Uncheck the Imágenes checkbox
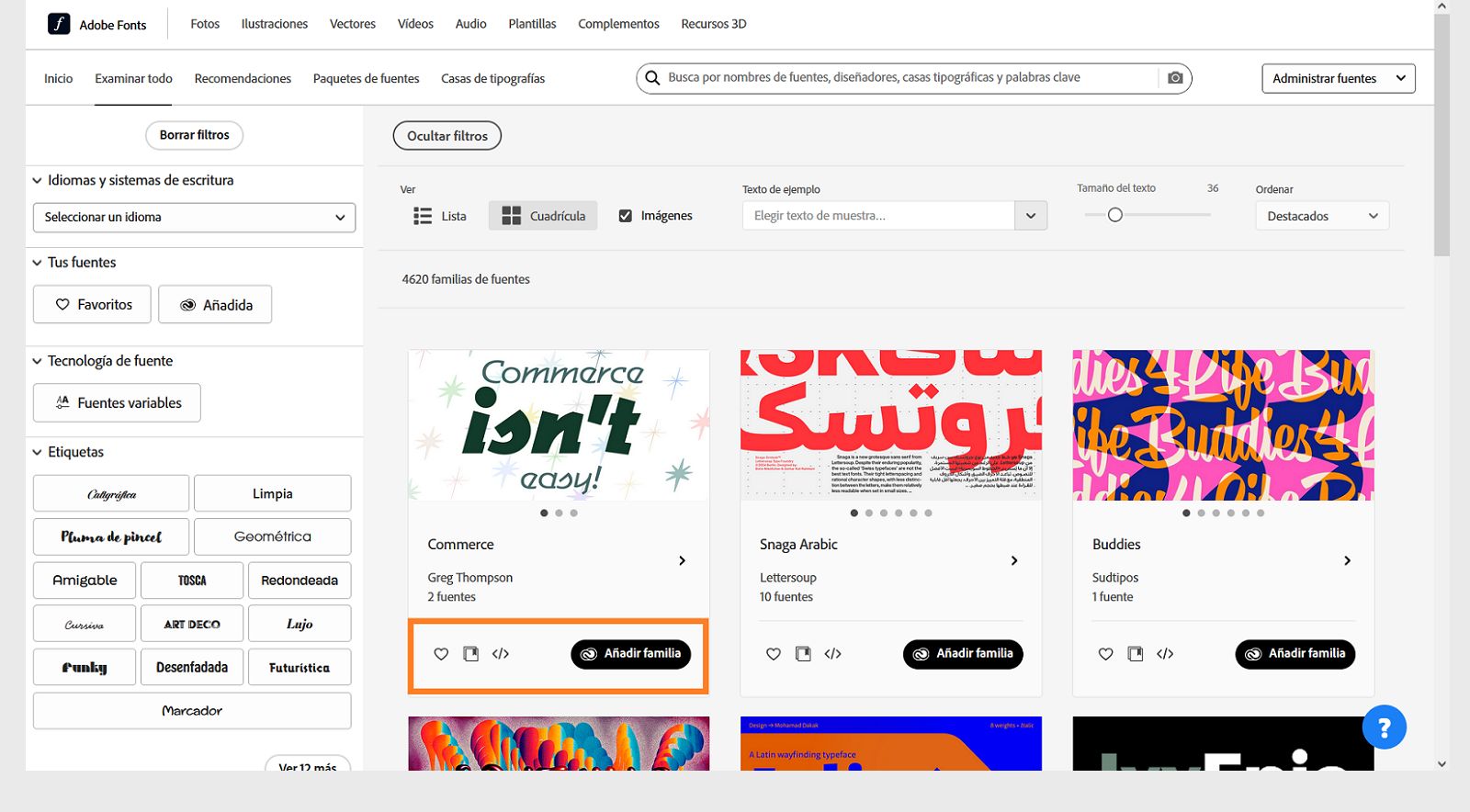Viewport: 1470px width, 812px height. pyautogui.click(x=626, y=216)
